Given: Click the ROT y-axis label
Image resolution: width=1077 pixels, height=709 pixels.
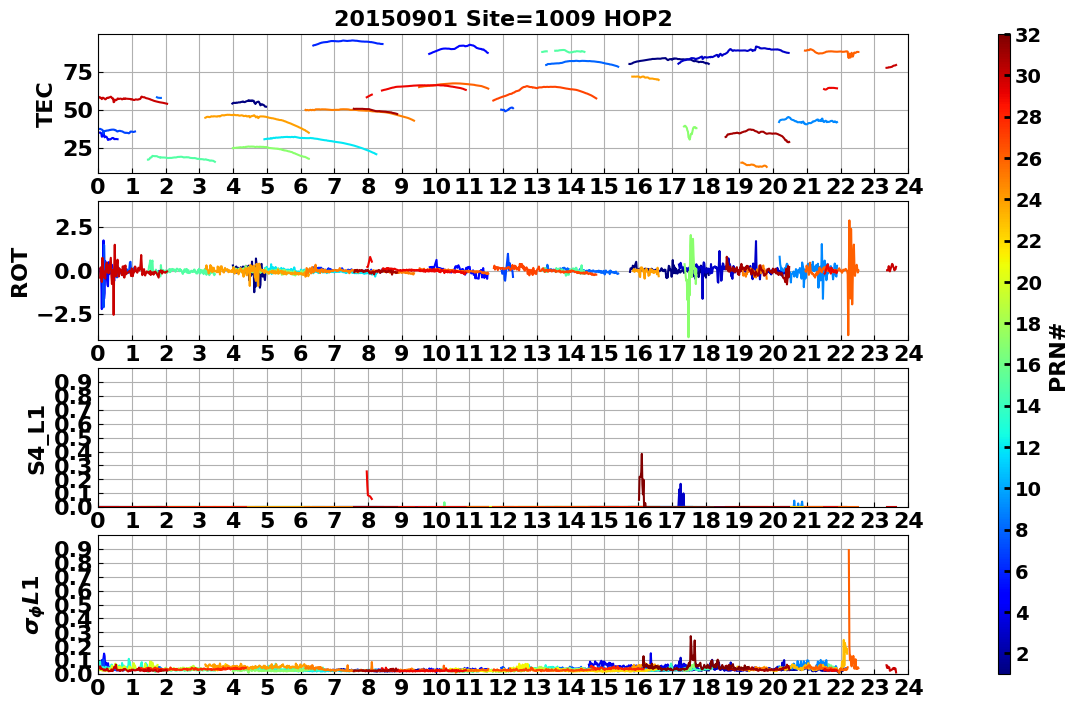Looking at the screenshot, I should coord(20,273).
